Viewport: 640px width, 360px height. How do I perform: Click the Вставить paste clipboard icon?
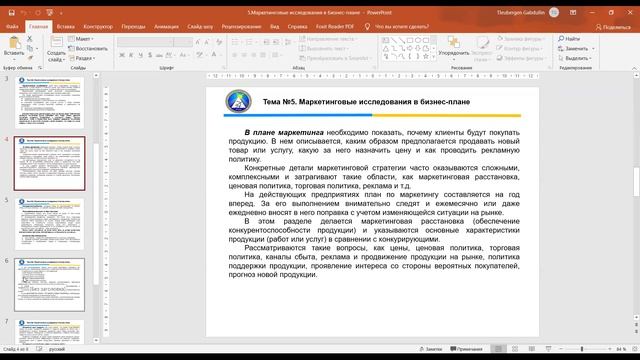click(14, 42)
